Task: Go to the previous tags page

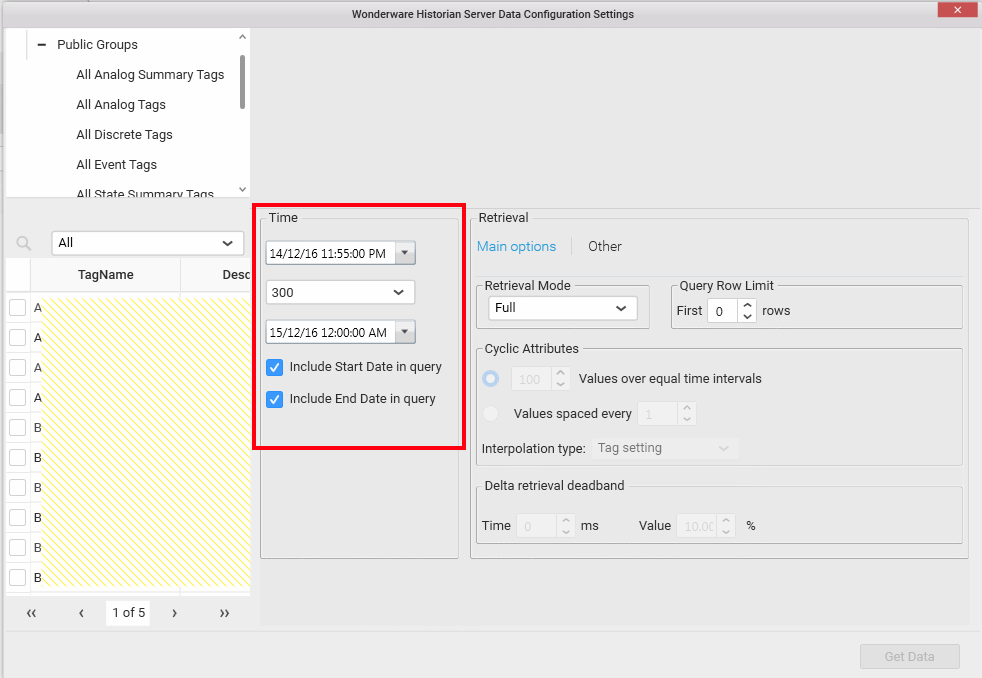Action: pyautogui.click(x=81, y=613)
